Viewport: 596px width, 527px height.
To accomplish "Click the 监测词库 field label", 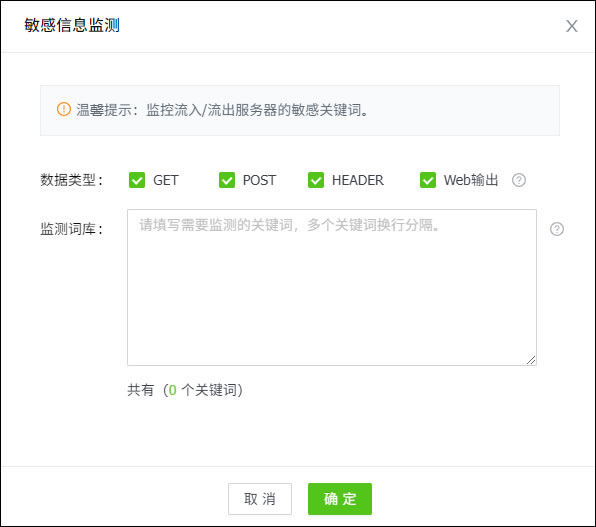I will pyautogui.click(x=71, y=229).
